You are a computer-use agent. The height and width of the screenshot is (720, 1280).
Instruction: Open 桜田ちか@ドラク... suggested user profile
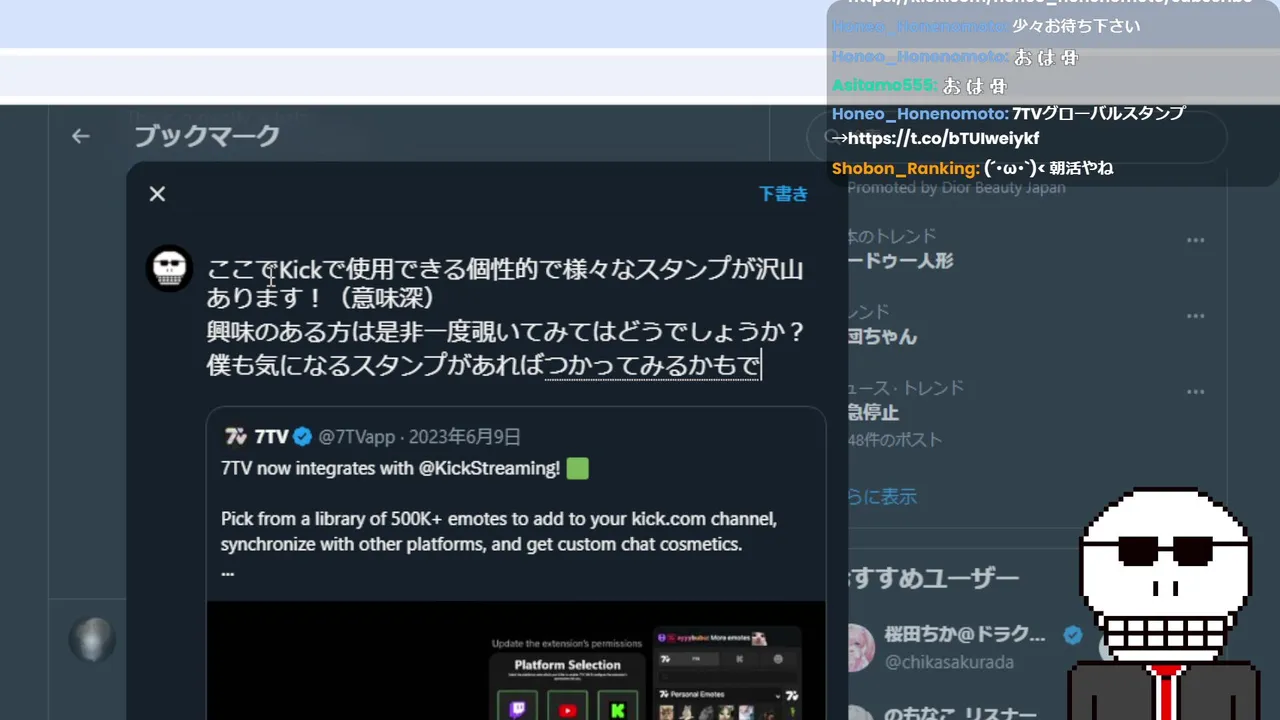965,635
